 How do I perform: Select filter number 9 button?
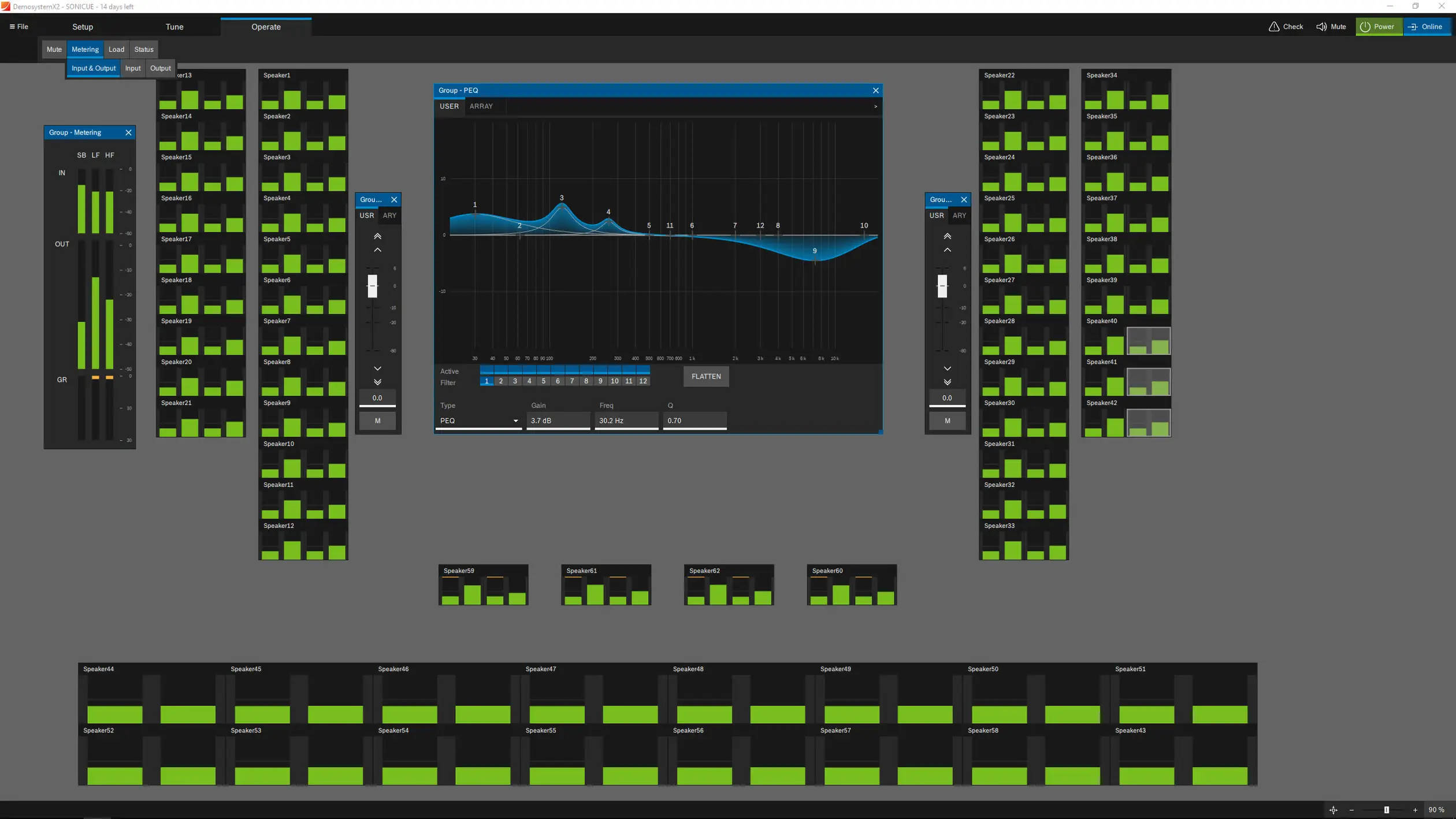click(600, 381)
